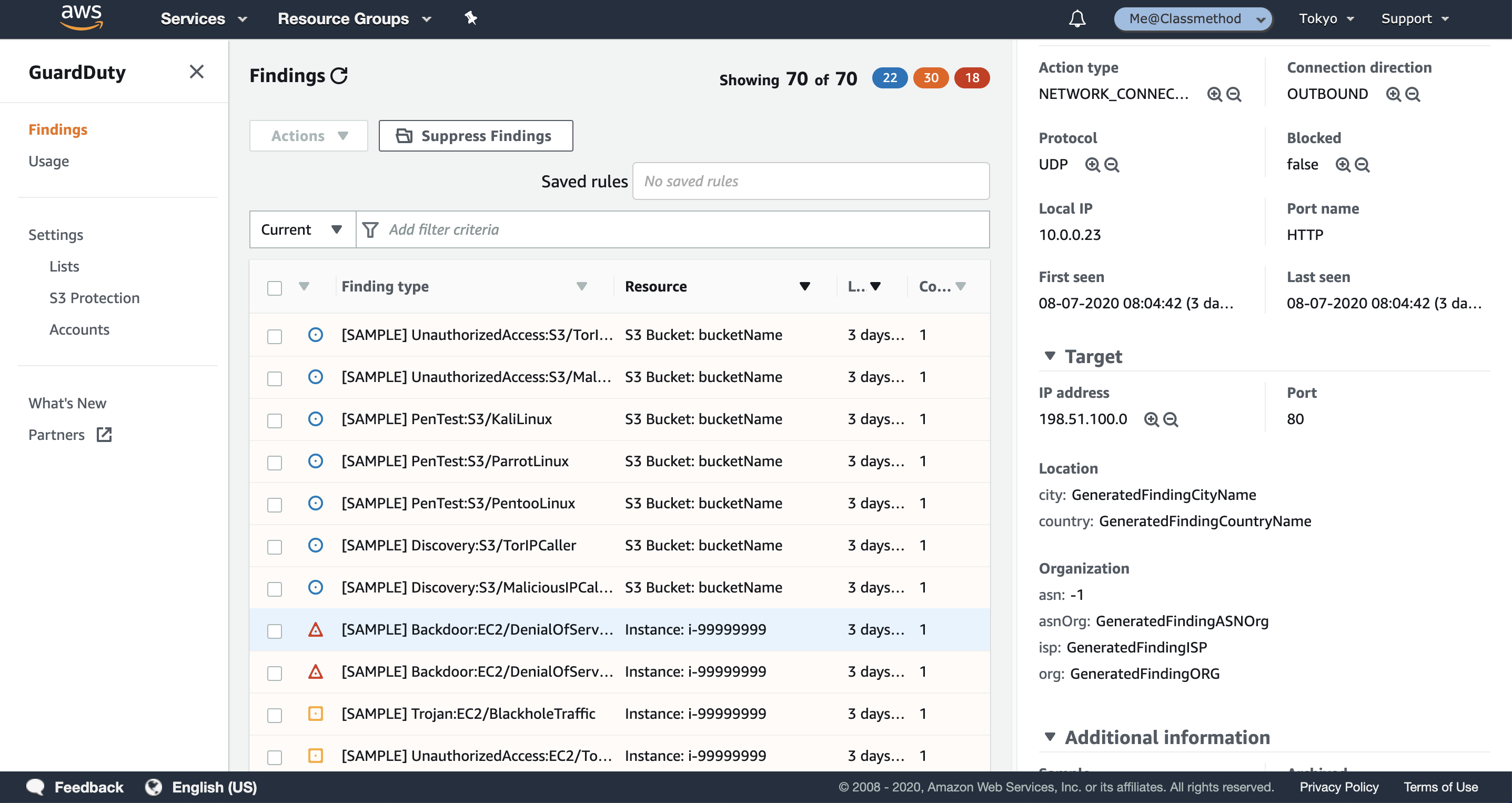The height and width of the screenshot is (803, 1512).
Task: Check the UnauthorizedAccess:S3/TorI finding row
Action: (x=274, y=336)
